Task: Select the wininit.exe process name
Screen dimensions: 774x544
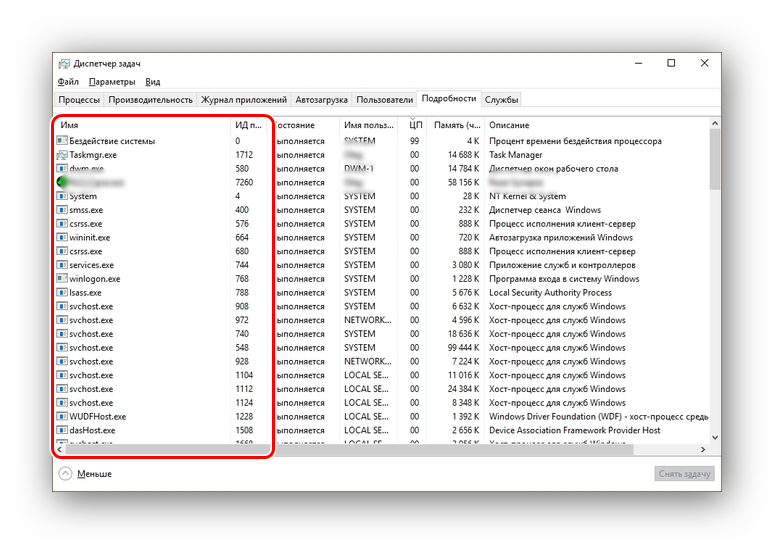Action: tap(90, 237)
